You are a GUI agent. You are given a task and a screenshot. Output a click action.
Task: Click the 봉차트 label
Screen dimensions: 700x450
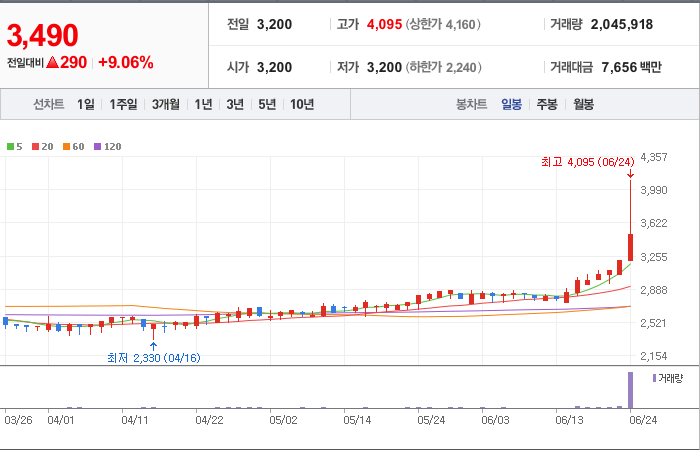pos(471,104)
